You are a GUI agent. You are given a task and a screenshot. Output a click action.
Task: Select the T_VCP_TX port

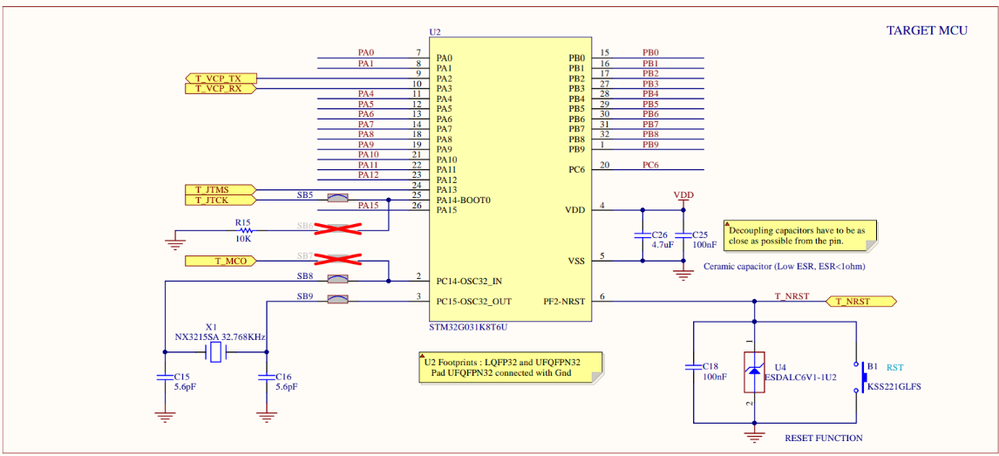pos(220,78)
